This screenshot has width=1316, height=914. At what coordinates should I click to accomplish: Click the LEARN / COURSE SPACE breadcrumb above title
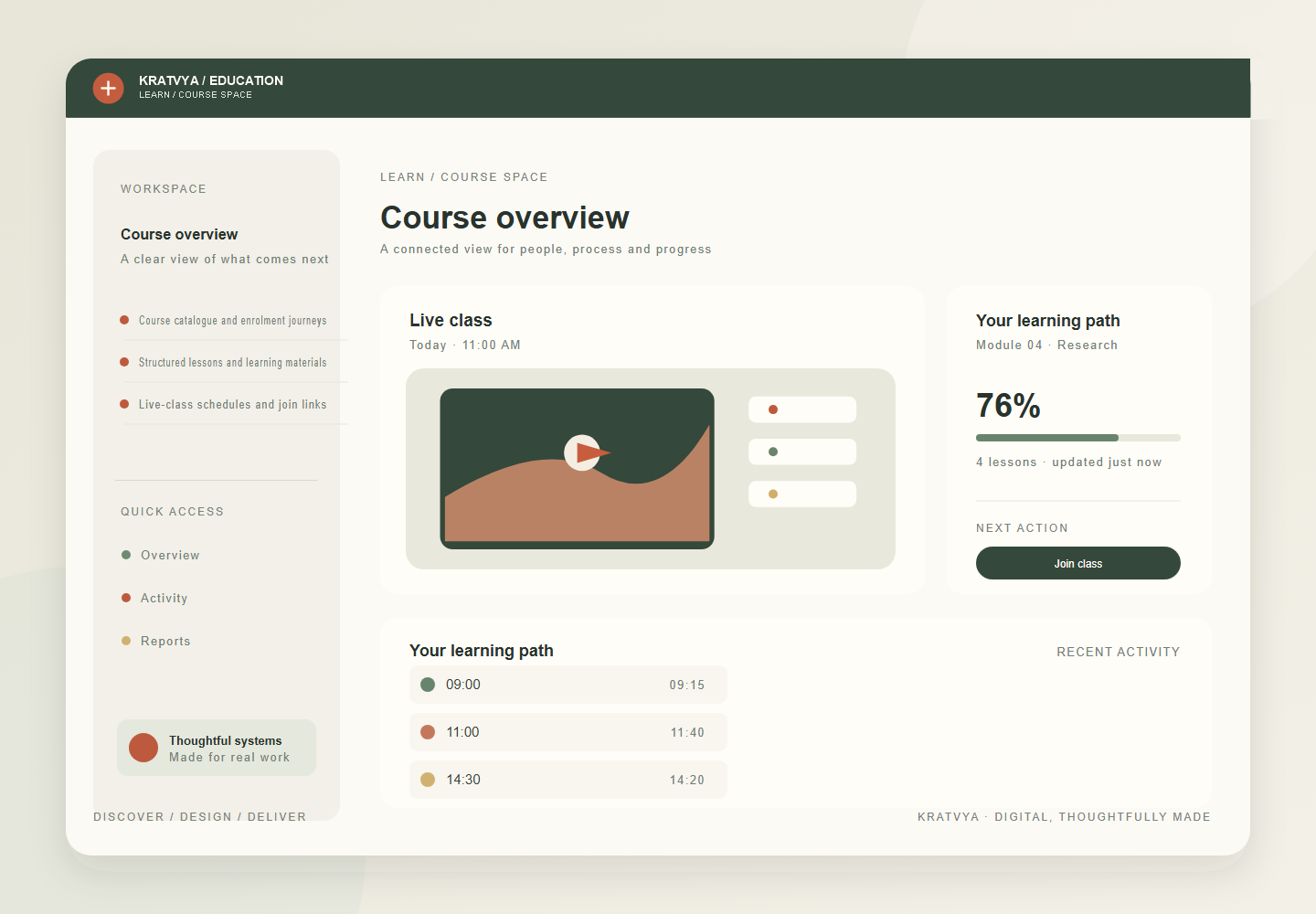pyautogui.click(x=464, y=177)
